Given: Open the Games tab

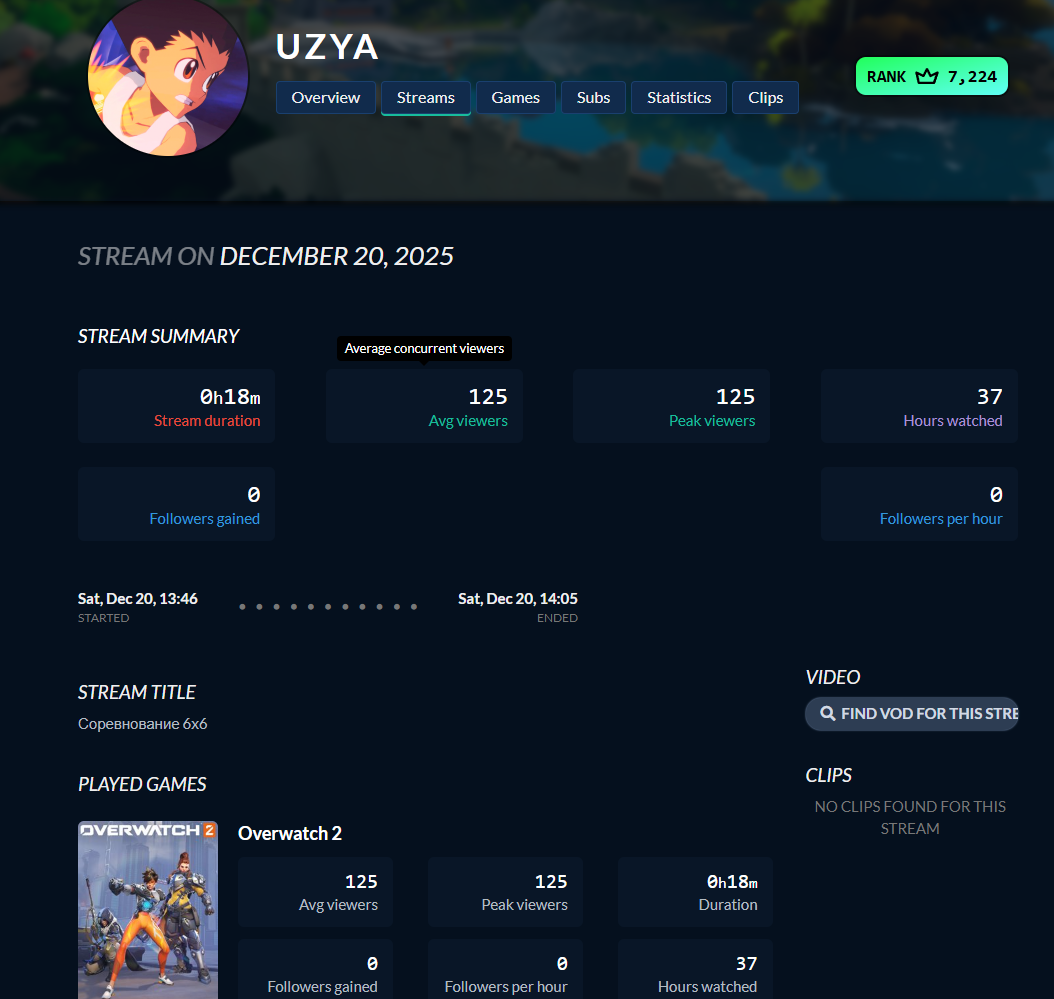Looking at the screenshot, I should coord(516,97).
